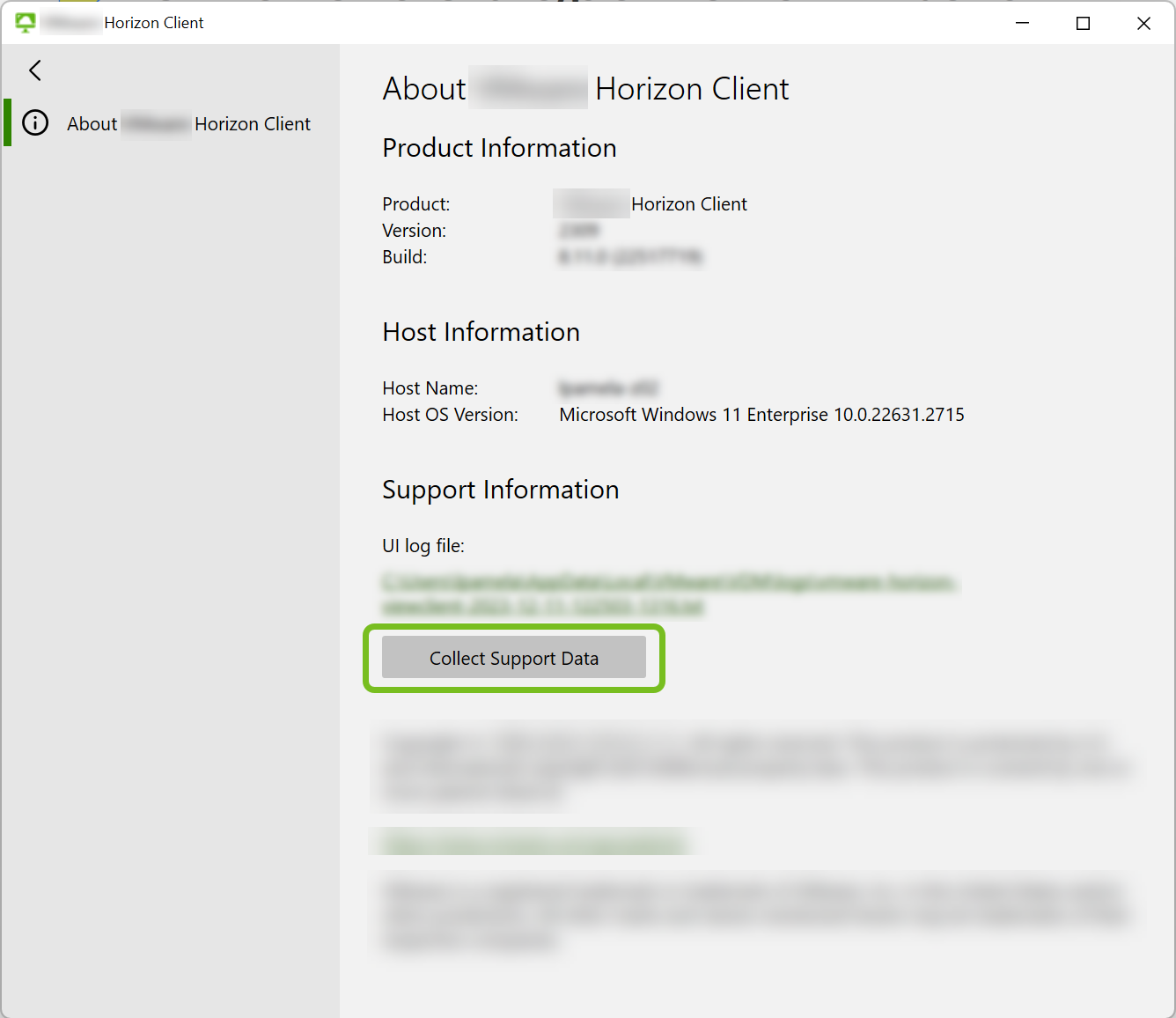Minimize the Horizon Client window
This screenshot has height=1018, width=1176.
[x=1022, y=23]
